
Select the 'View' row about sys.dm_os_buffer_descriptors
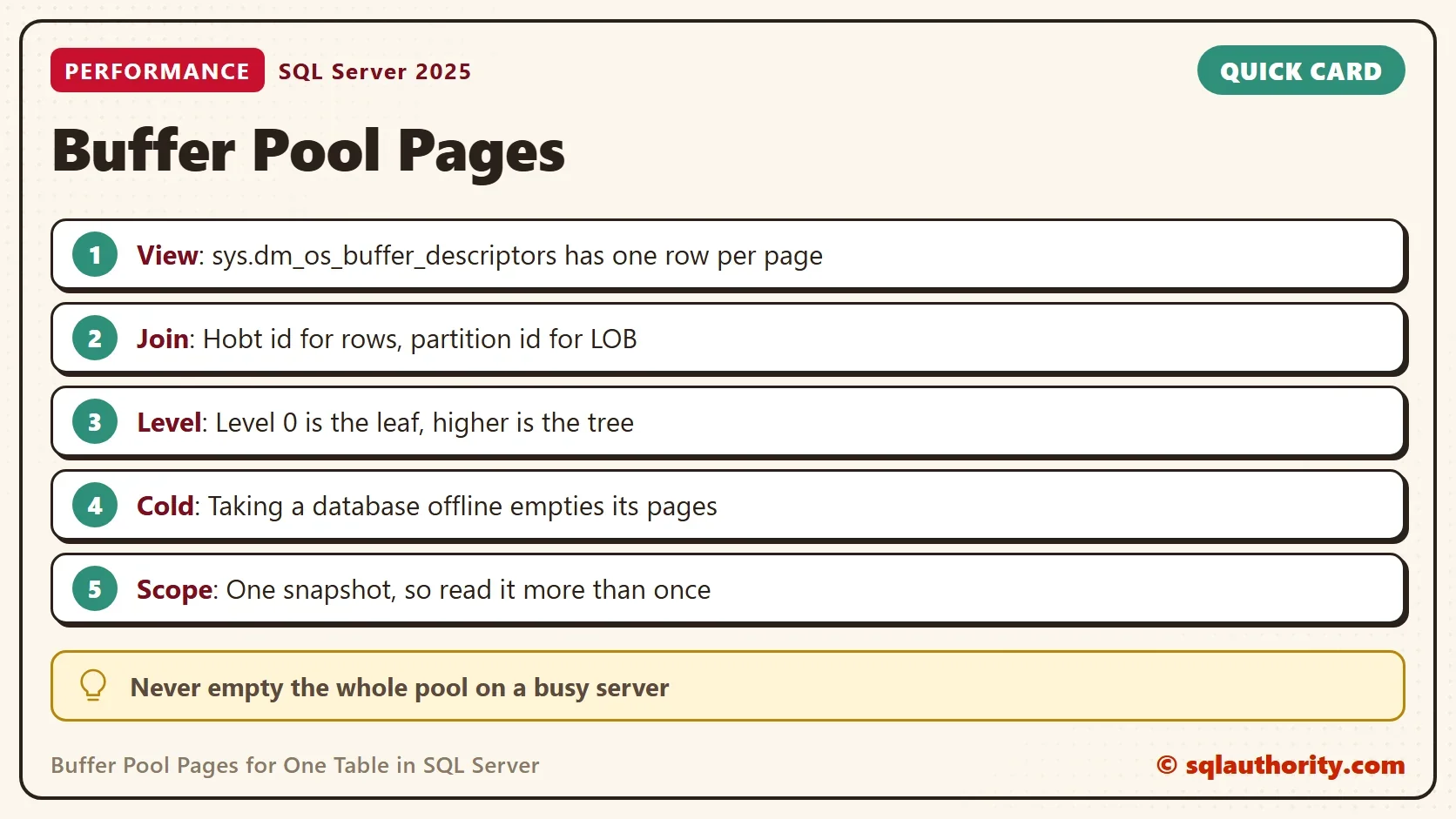[729, 256]
